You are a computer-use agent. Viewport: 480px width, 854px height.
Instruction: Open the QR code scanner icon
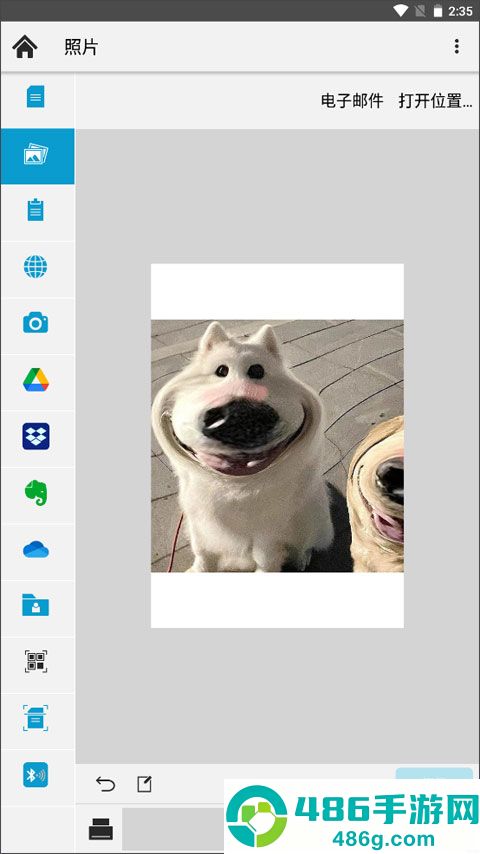(36, 662)
